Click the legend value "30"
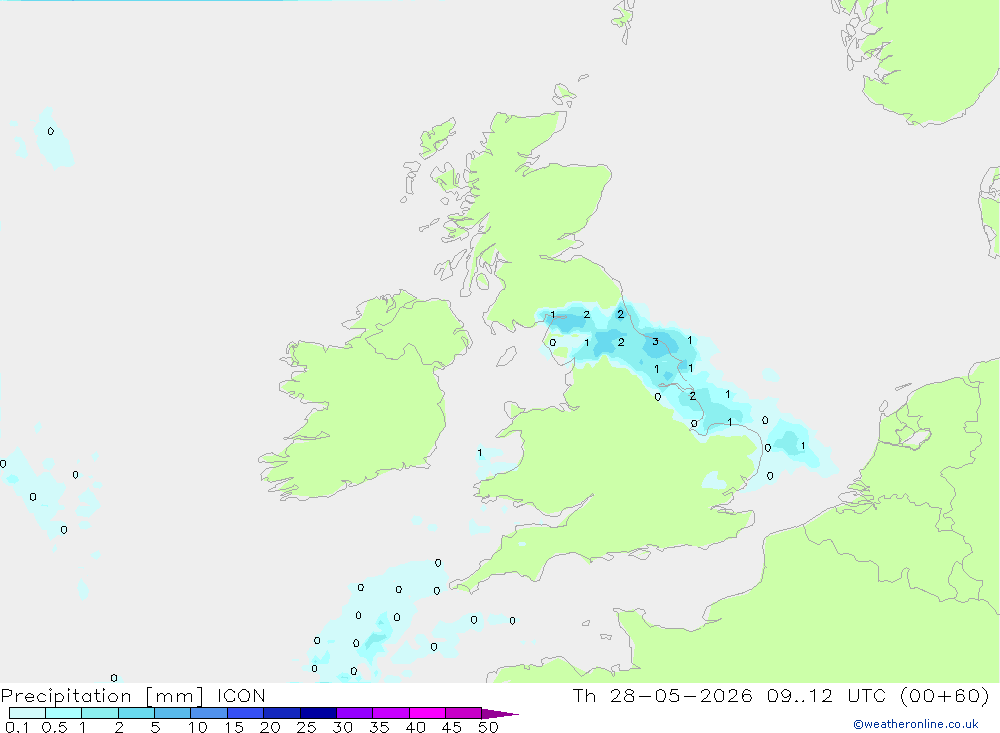This screenshot has width=1000, height=733. click(x=343, y=727)
